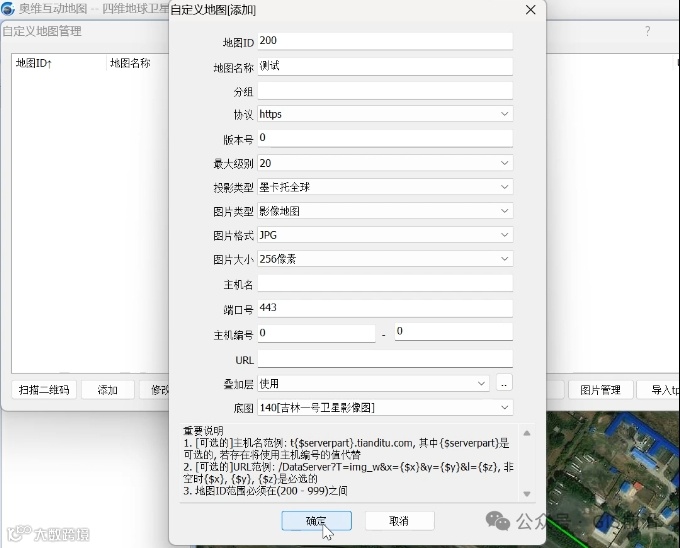Image resolution: width=680 pixels, height=548 pixels.
Task: Focus the empty URL input field
Action: pos(385,359)
